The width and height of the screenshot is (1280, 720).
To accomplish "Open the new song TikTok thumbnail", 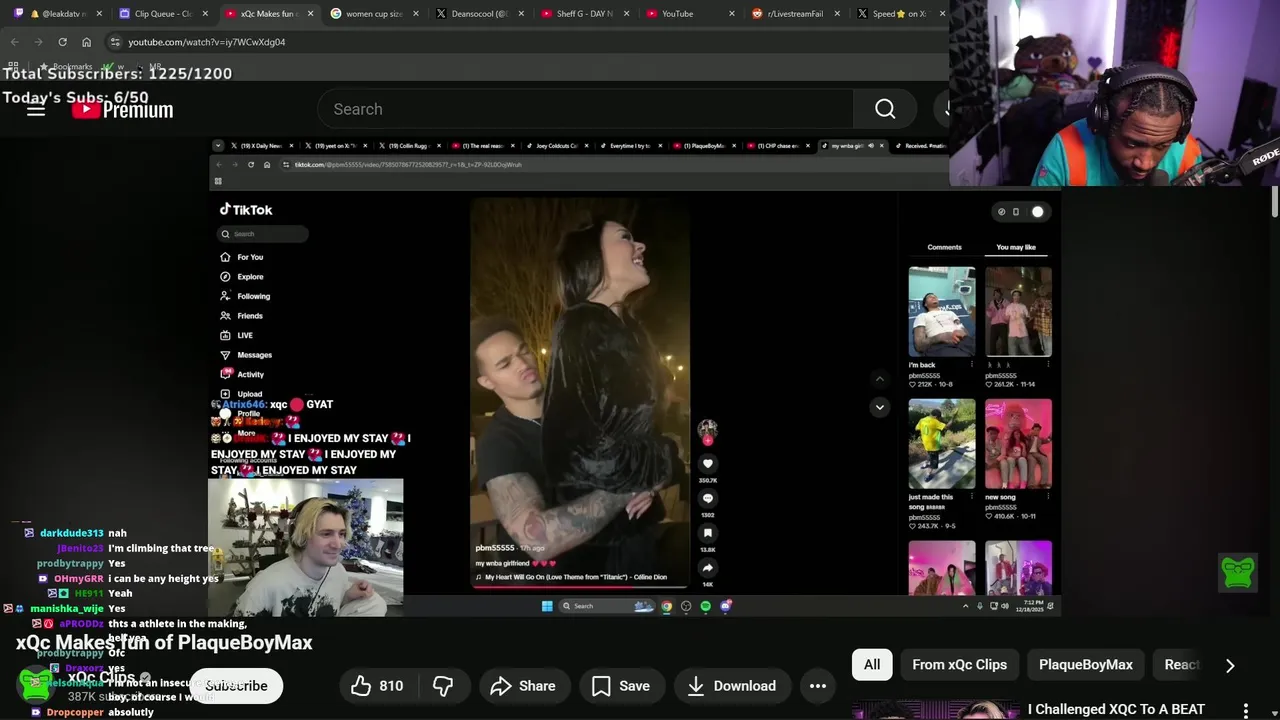I will [x=1018, y=444].
